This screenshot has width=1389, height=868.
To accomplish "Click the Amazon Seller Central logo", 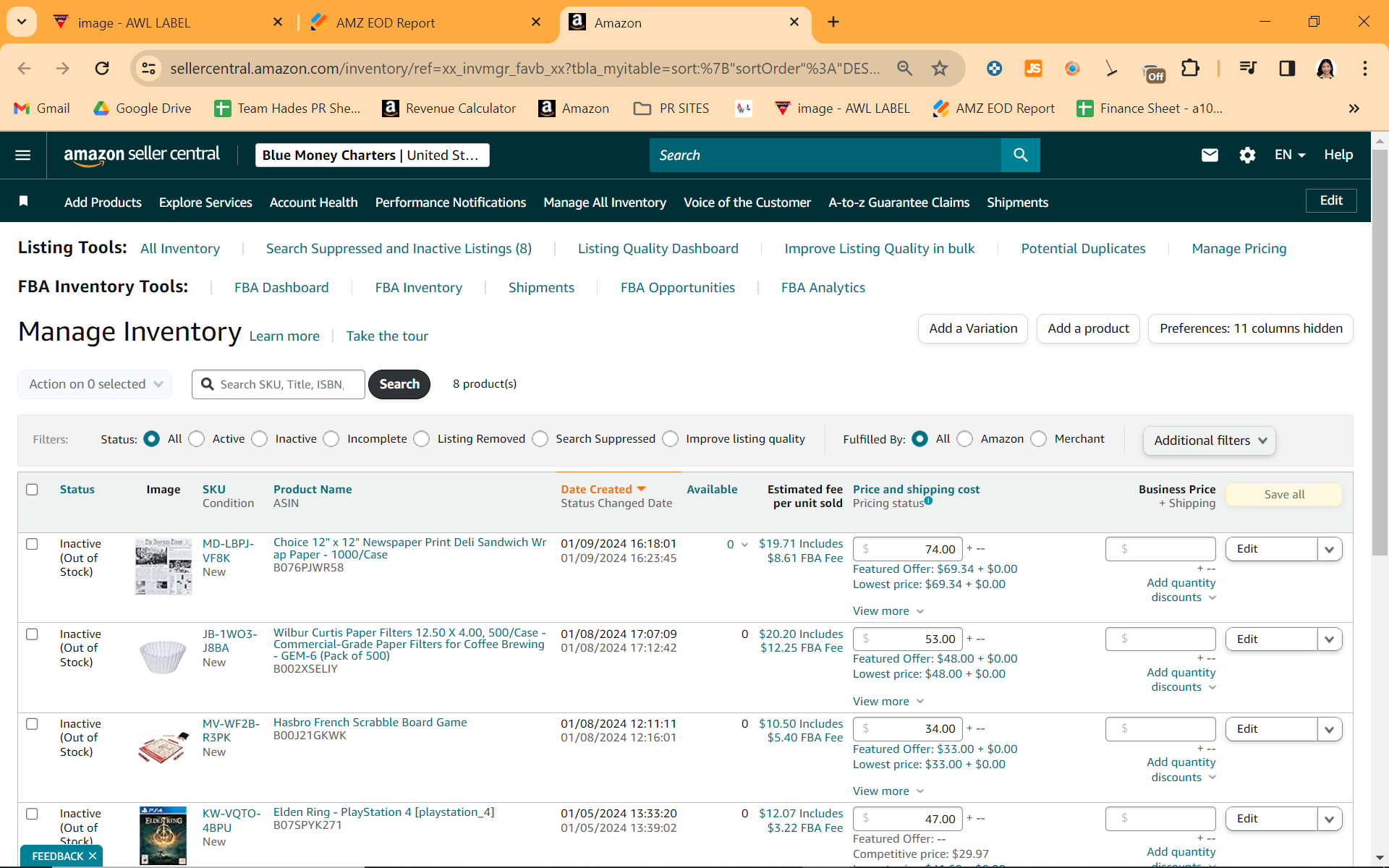I will point(142,155).
